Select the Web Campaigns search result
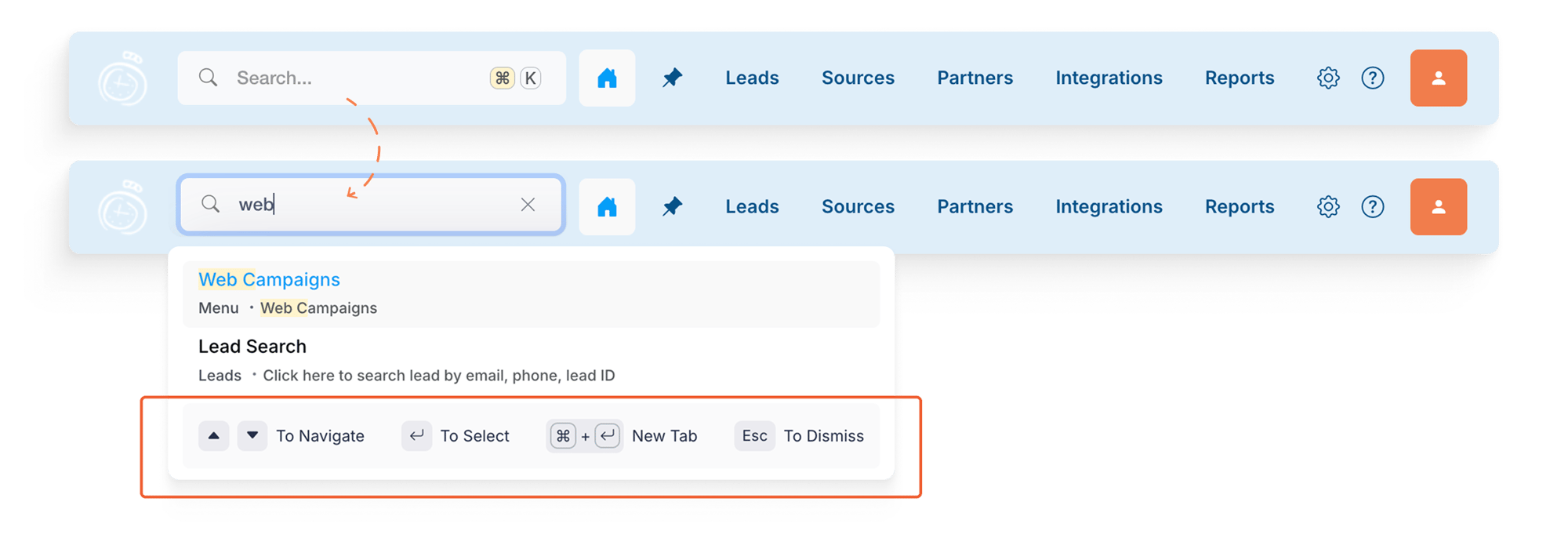This screenshot has width=1568, height=560. (x=531, y=293)
